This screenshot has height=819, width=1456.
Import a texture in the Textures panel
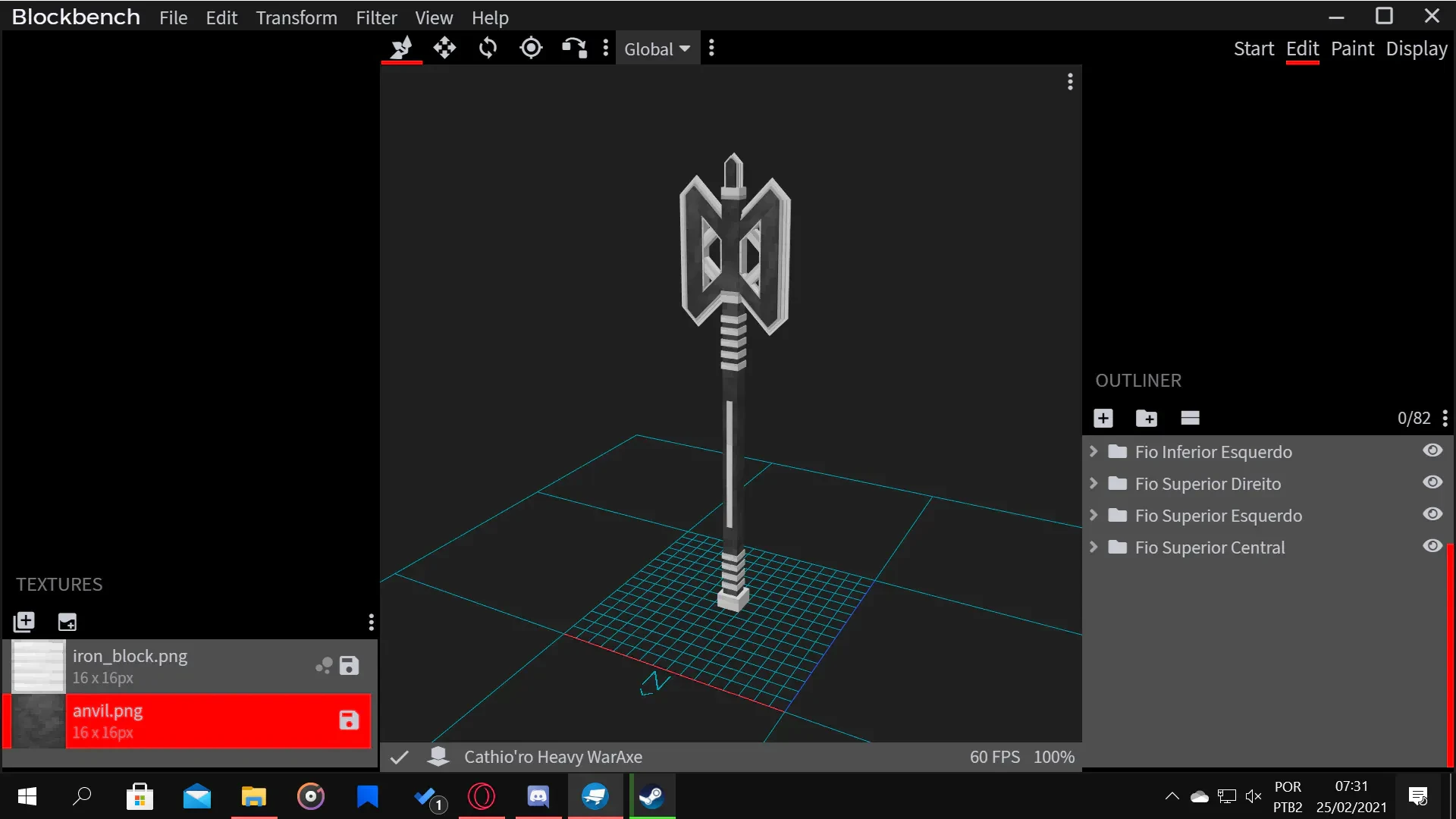(24, 623)
